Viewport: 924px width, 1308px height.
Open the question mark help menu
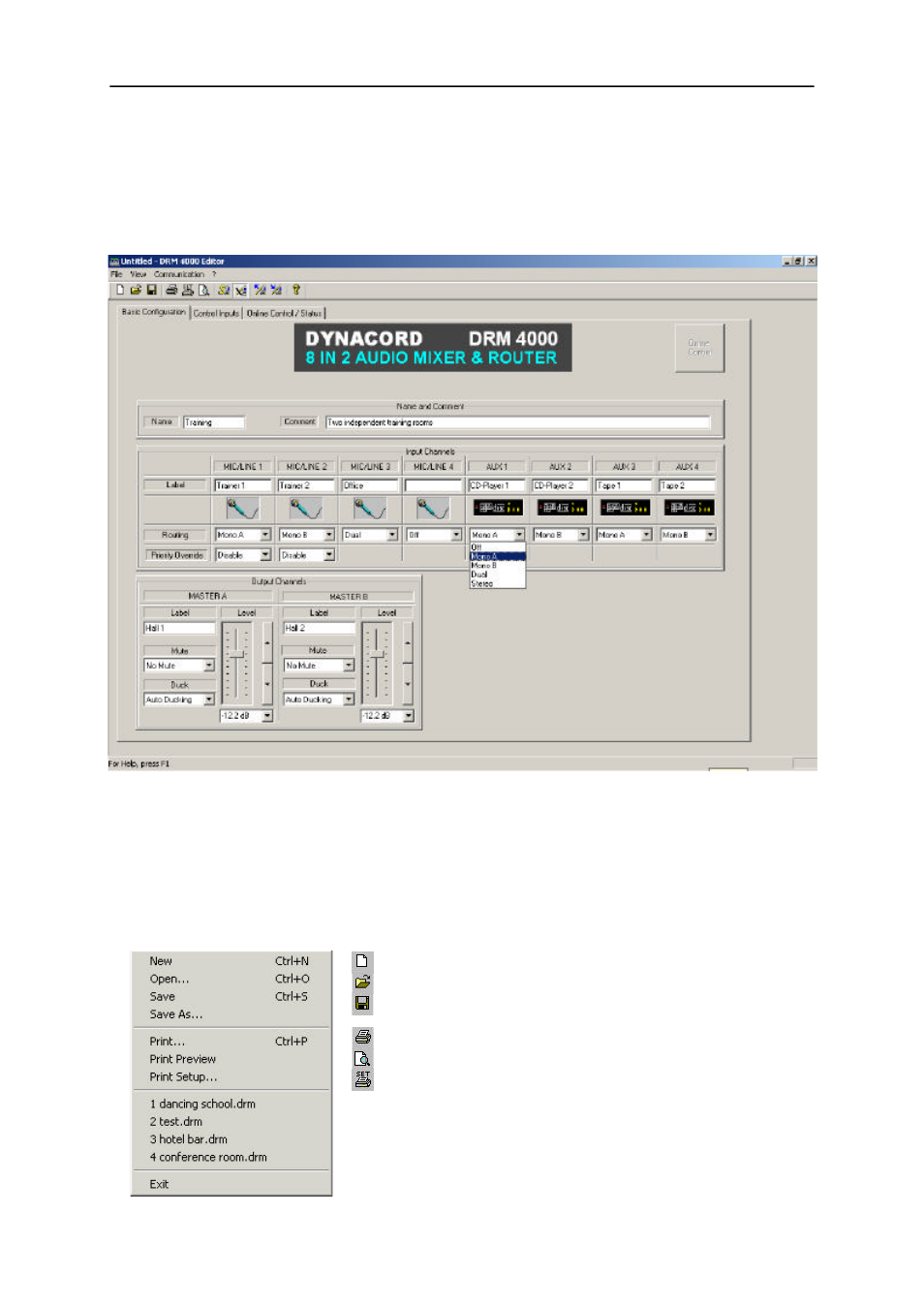click(x=214, y=274)
